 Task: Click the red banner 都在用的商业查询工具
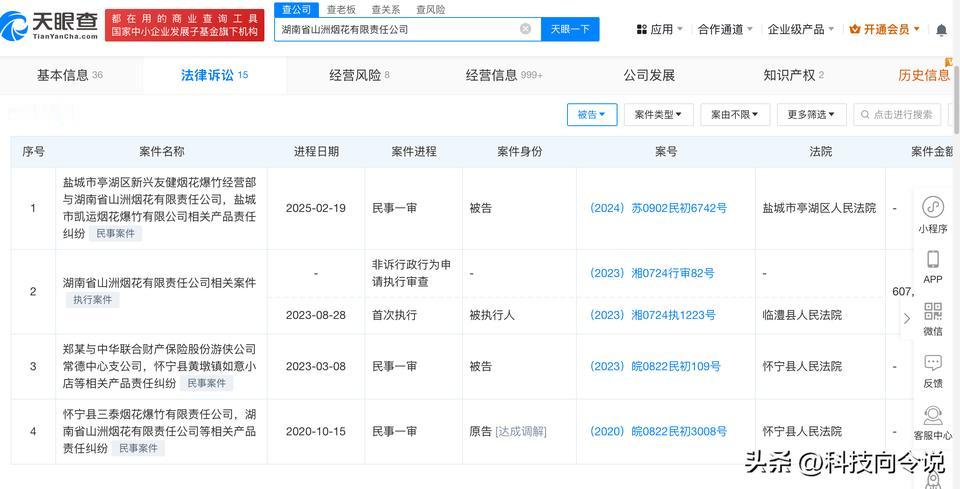click(x=184, y=25)
